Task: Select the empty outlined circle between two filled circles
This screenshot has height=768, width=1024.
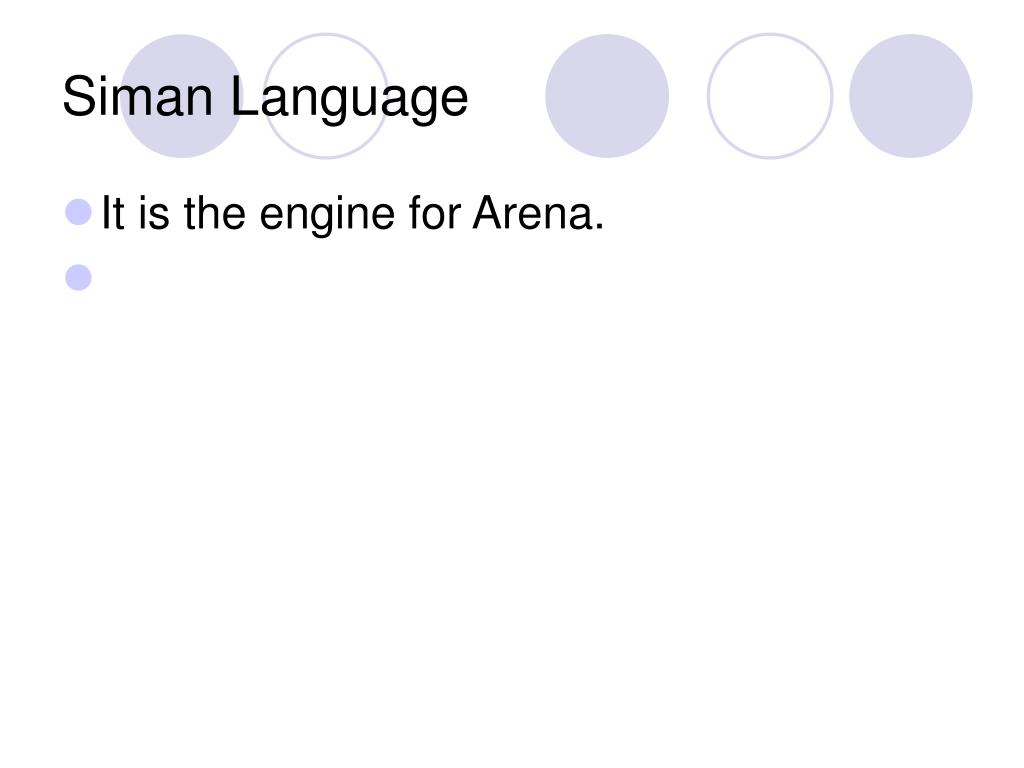Action: (x=770, y=96)
